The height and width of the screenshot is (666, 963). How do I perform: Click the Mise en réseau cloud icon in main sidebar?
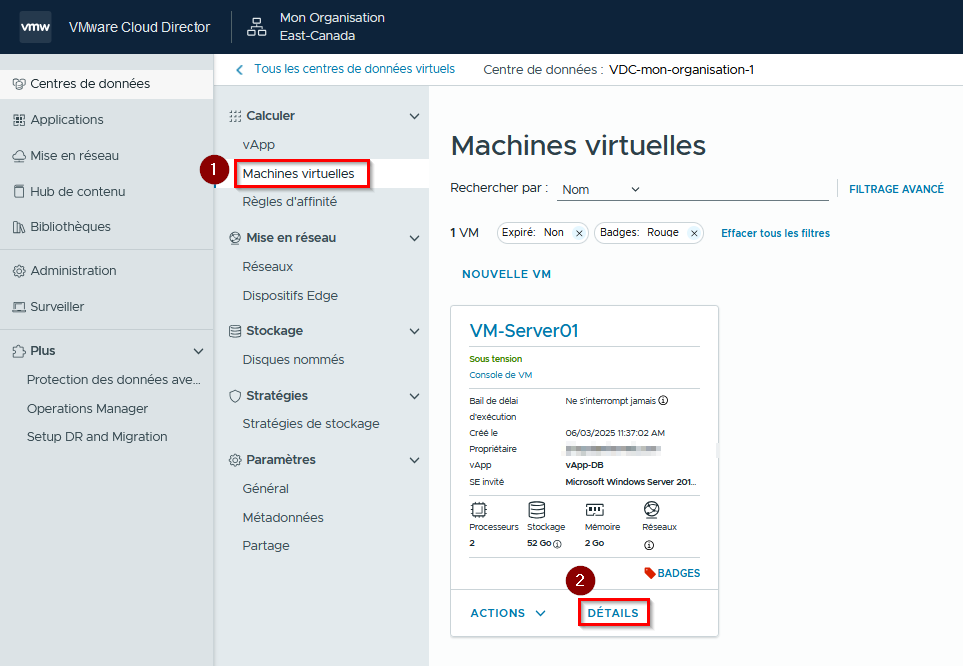(19, 156)
